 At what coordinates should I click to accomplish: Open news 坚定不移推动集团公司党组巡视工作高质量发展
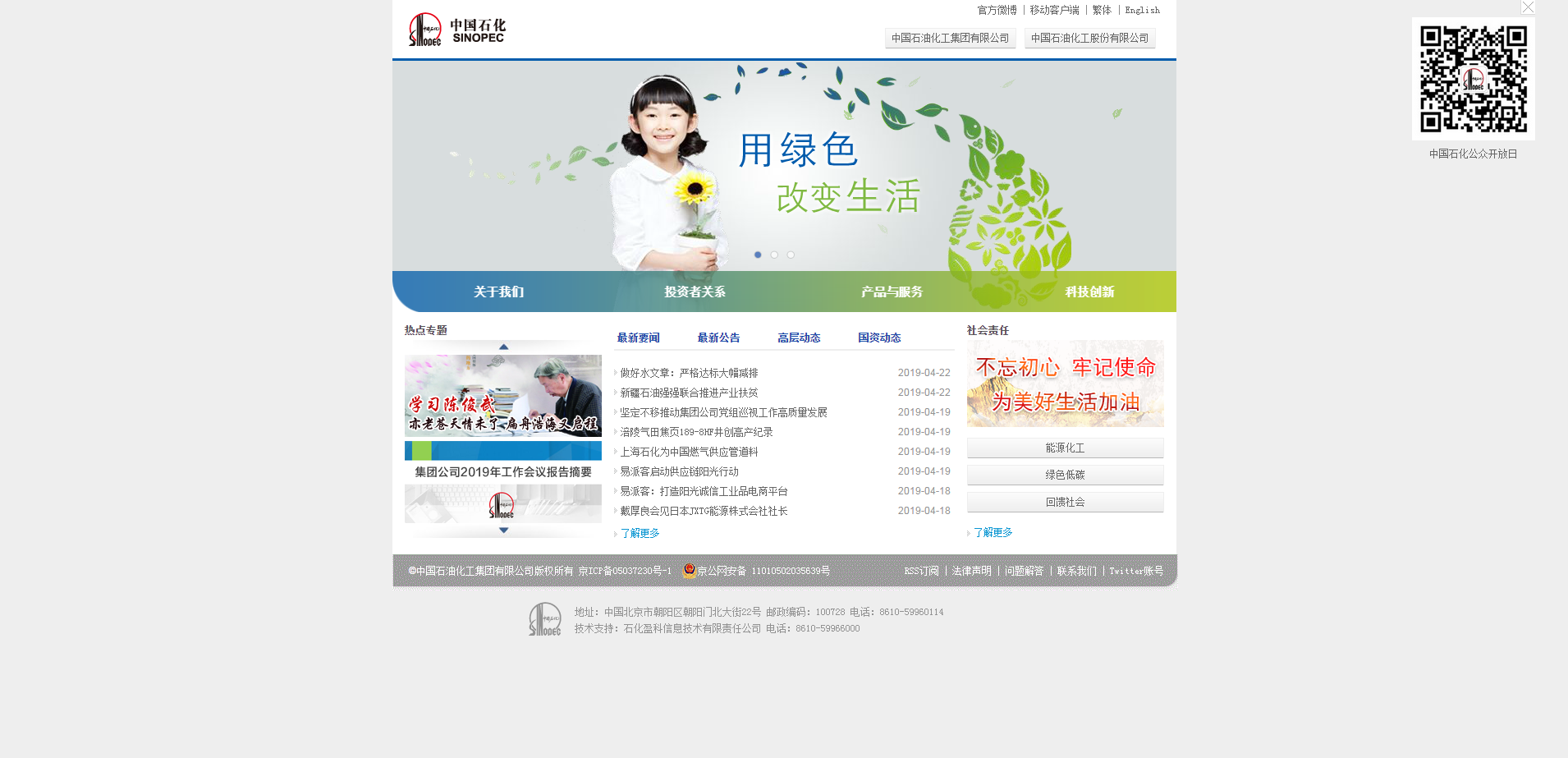click(723, 412)
